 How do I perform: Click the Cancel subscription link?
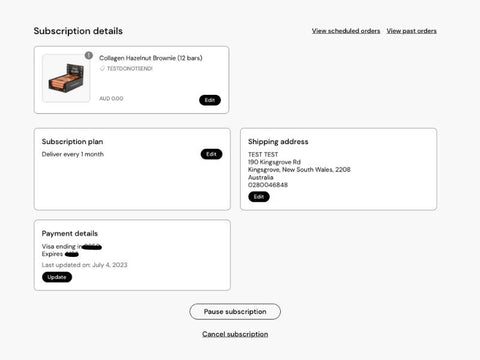click(235, 334)
